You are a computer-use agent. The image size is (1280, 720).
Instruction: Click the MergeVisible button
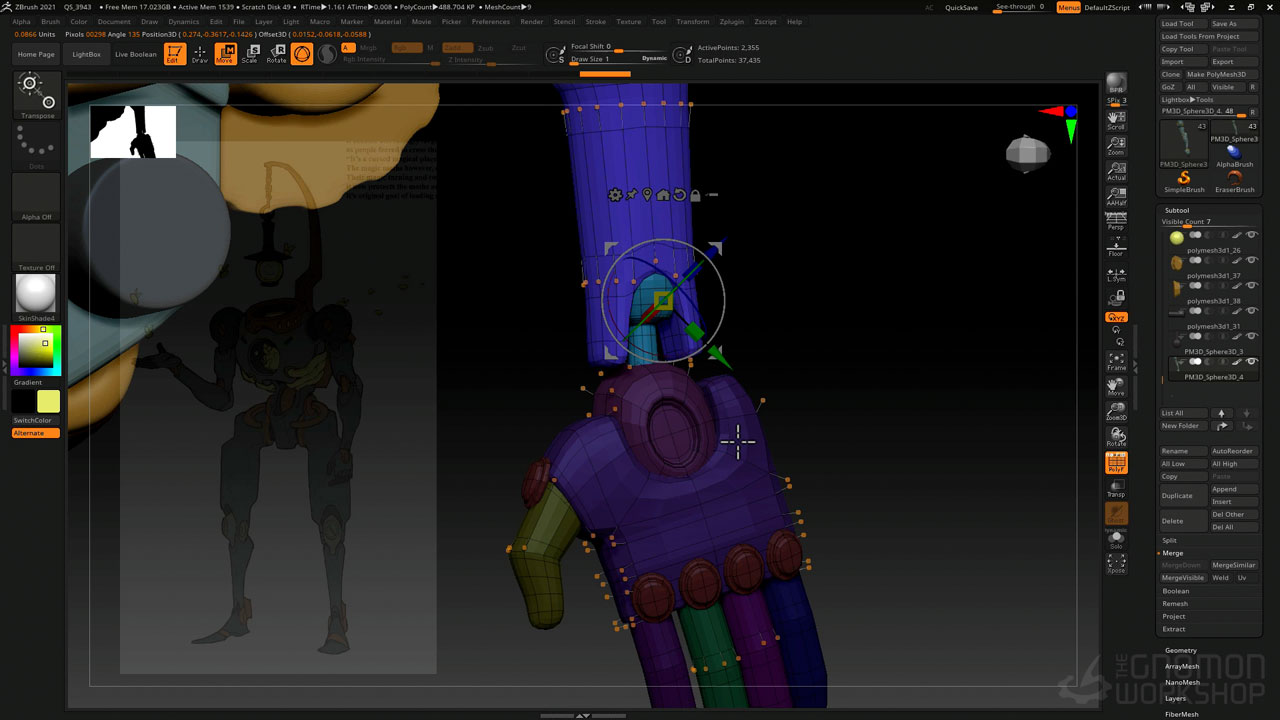(x=1182, y=578)
